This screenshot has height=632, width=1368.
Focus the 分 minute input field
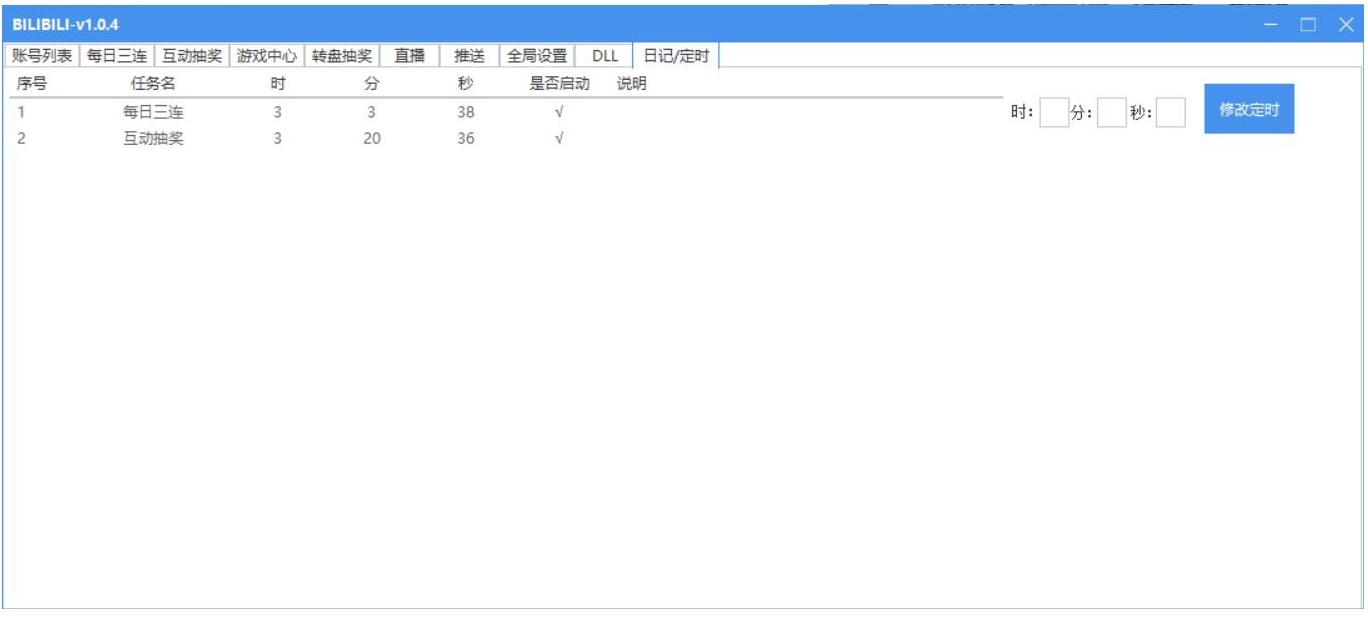tap(1112, 113)
